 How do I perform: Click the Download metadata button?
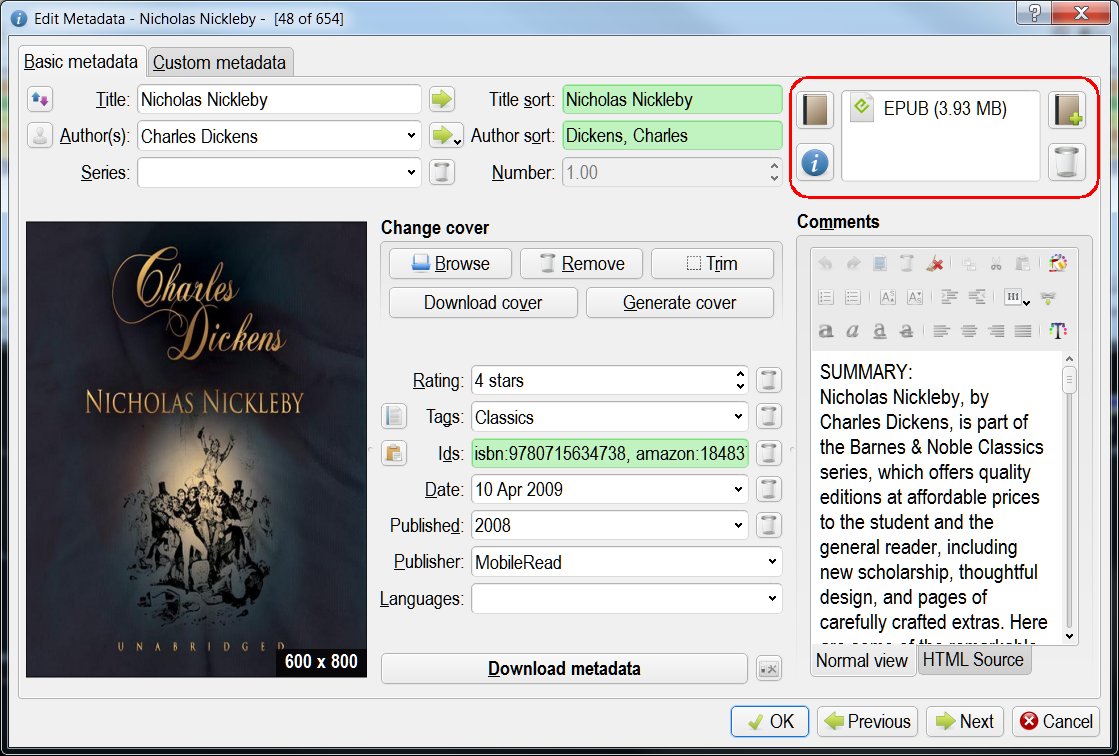[564, 669]
